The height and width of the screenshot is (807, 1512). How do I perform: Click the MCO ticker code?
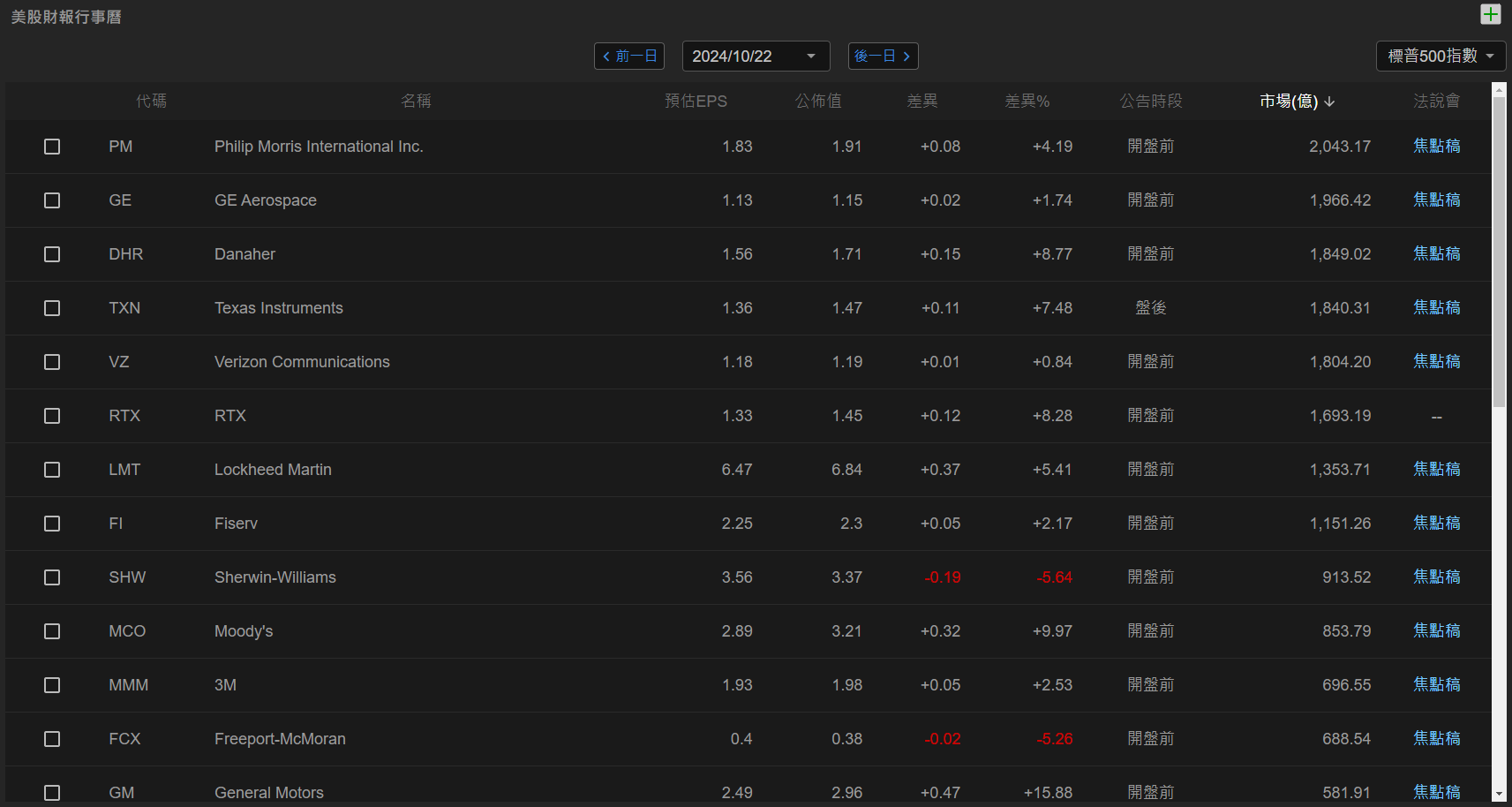127,631
